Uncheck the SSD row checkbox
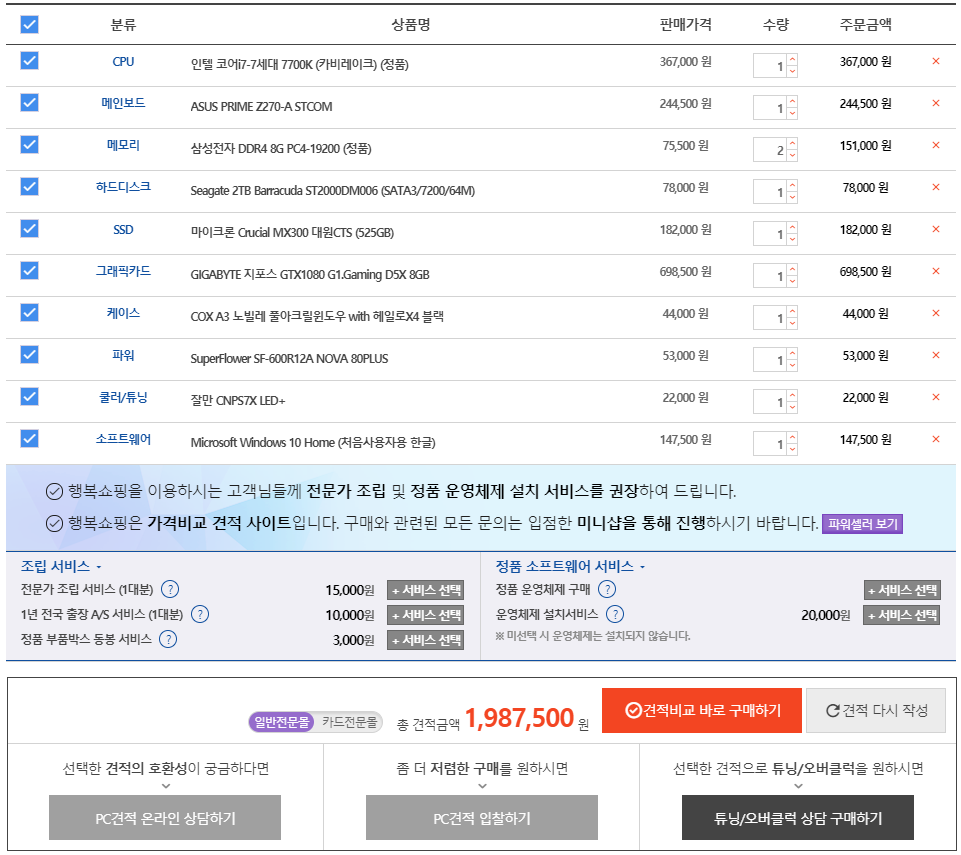The width and height of the screenshot is (961, 855). (29, 229)
